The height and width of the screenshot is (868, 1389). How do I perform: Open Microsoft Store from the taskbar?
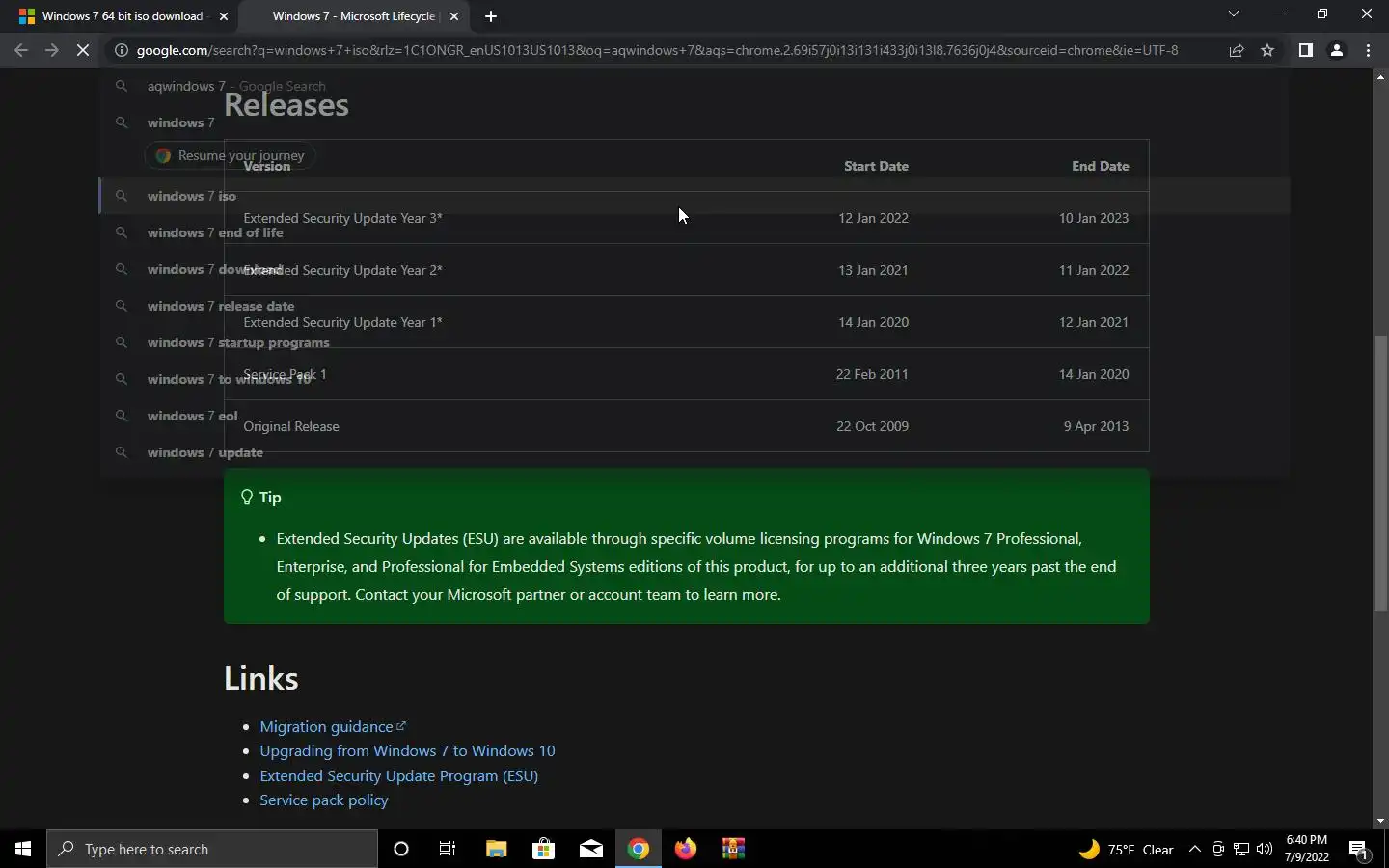tap(543, 849)
